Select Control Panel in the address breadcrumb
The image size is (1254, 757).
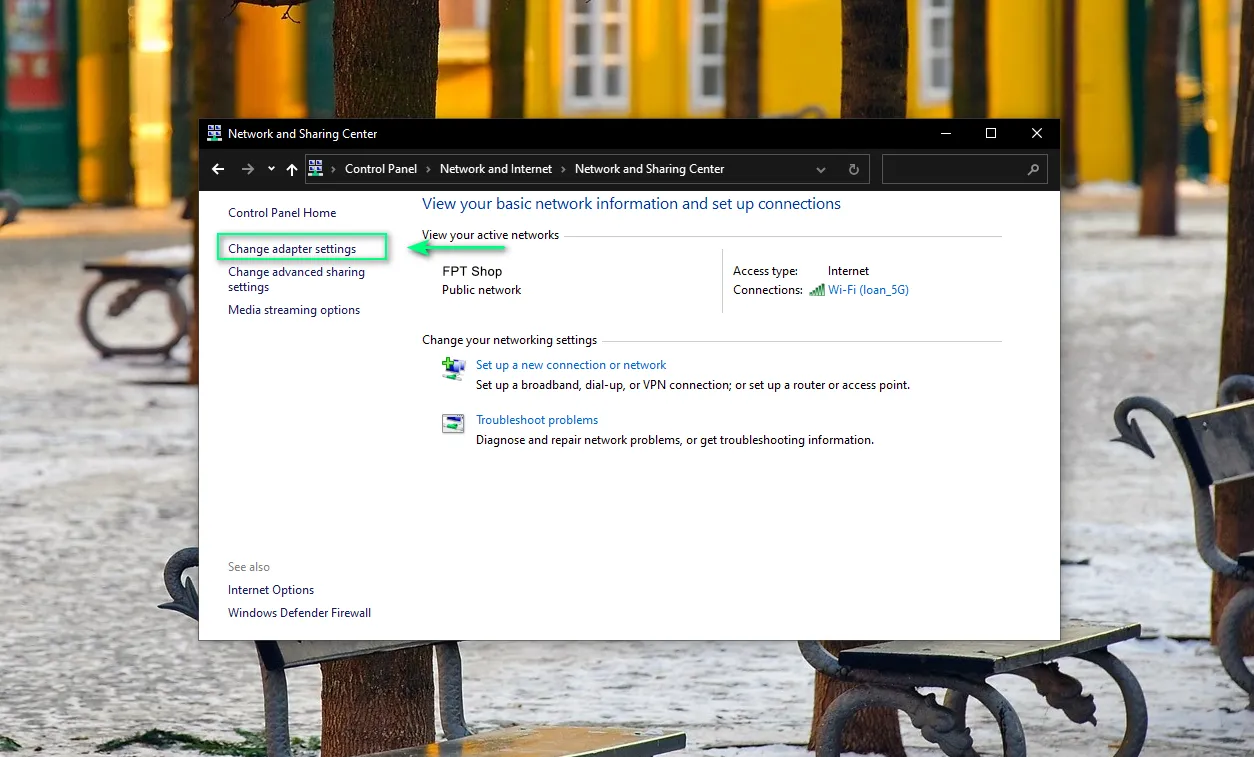380,169
